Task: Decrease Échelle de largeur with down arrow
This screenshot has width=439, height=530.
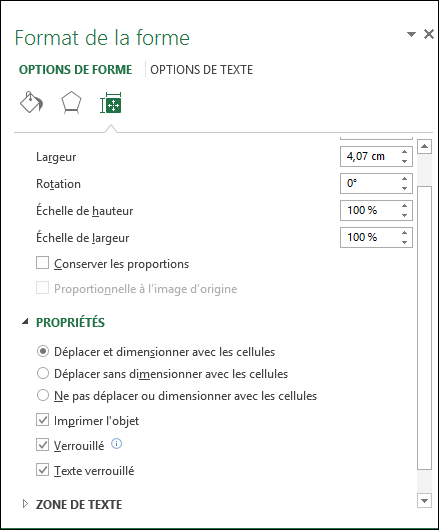Action: pyautogui.click(x=405, y=242)
